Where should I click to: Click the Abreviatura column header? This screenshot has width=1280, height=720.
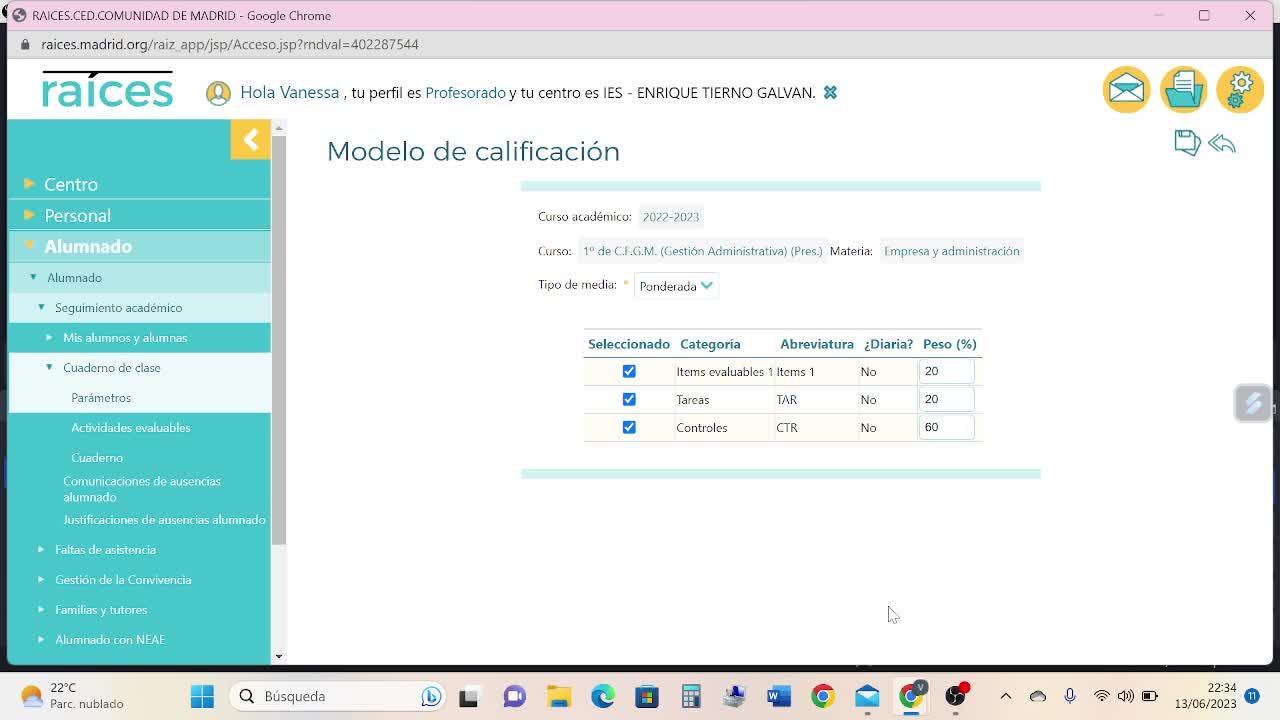click(x=817, y=344)
